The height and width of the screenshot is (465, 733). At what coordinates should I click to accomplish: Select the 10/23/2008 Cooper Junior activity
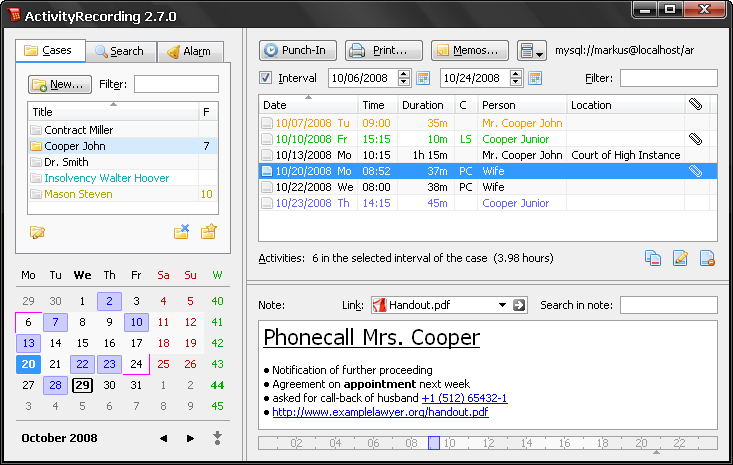tap(488, 203)
